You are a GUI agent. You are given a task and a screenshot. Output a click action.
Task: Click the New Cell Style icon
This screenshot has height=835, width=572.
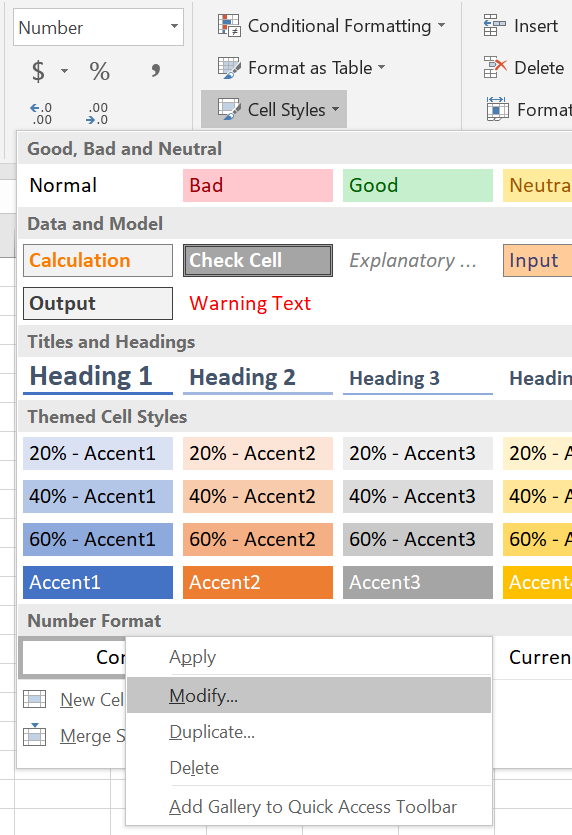pyautogui.click(x=35, y=699)
